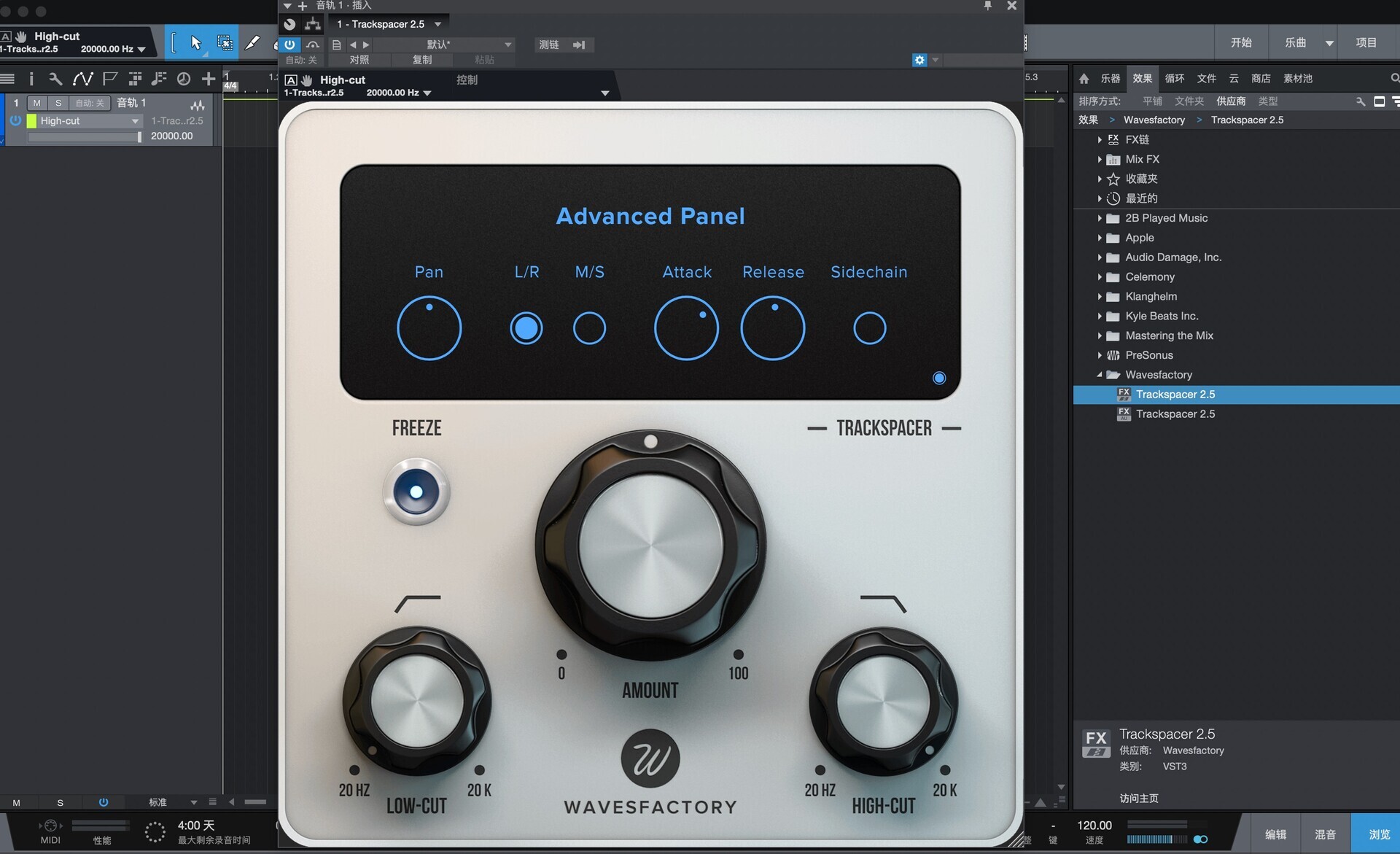Enable the Sidechain toggle
This screenshot has width=1400, height=854.
tap(870, 328)
